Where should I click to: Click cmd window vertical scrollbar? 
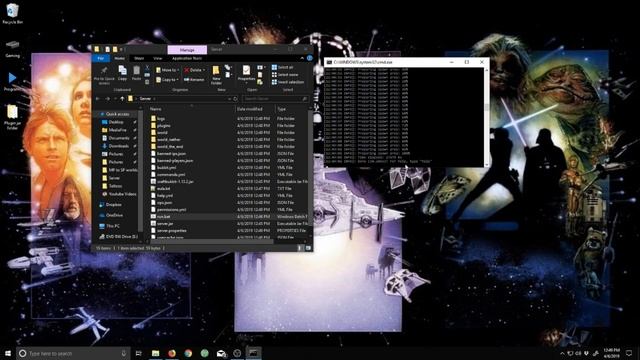click(486, 117)
